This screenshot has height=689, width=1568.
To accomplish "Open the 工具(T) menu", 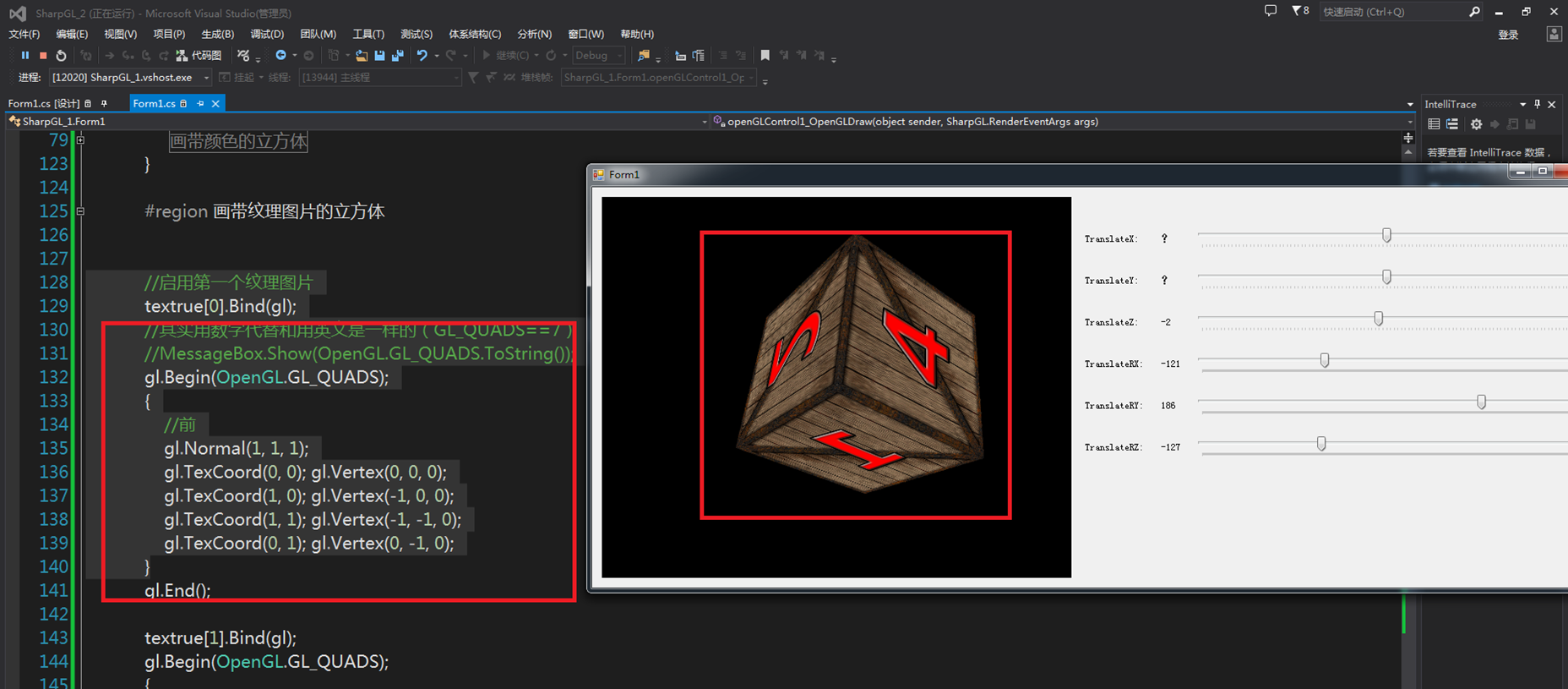I will (368, 34).
